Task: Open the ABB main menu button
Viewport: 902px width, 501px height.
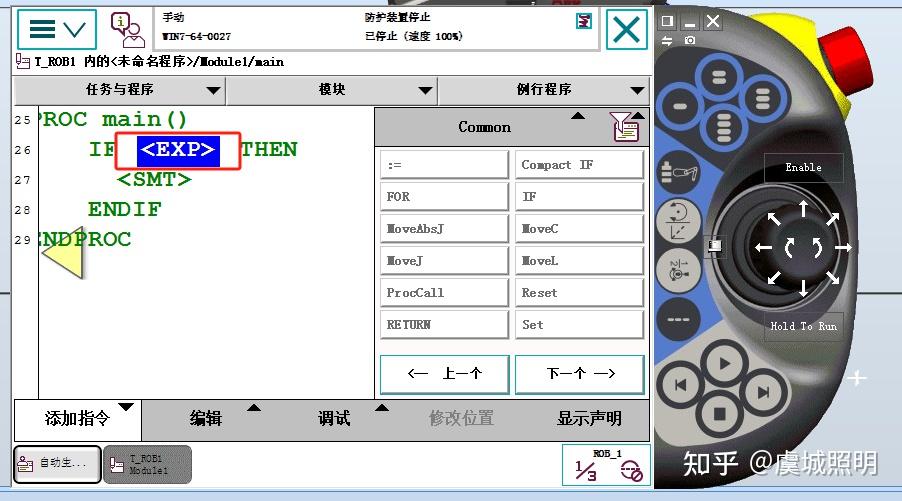Action: (57, 29)
